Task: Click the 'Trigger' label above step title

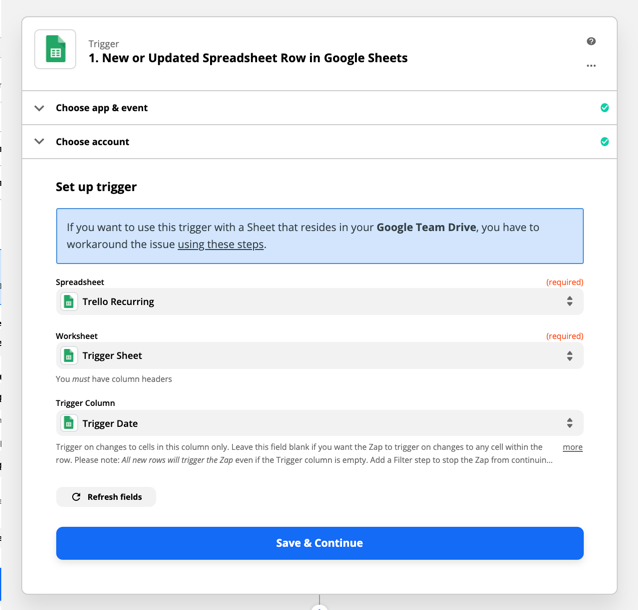Action: point(104,44)
